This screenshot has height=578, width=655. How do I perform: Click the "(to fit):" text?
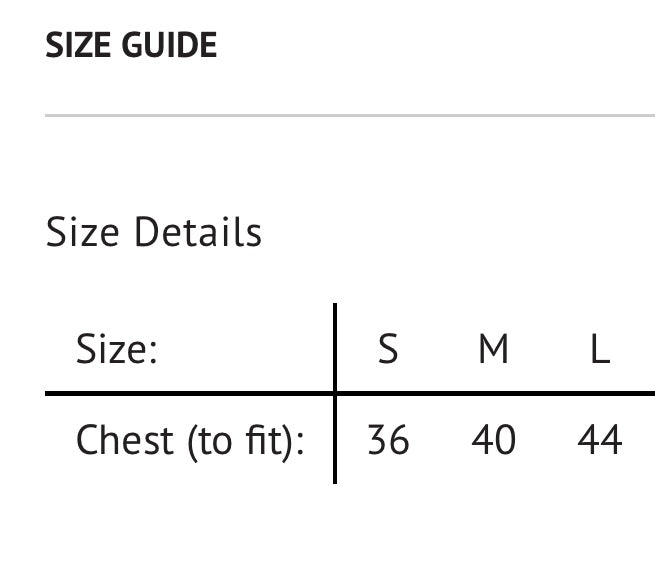(x=246, y=440)
